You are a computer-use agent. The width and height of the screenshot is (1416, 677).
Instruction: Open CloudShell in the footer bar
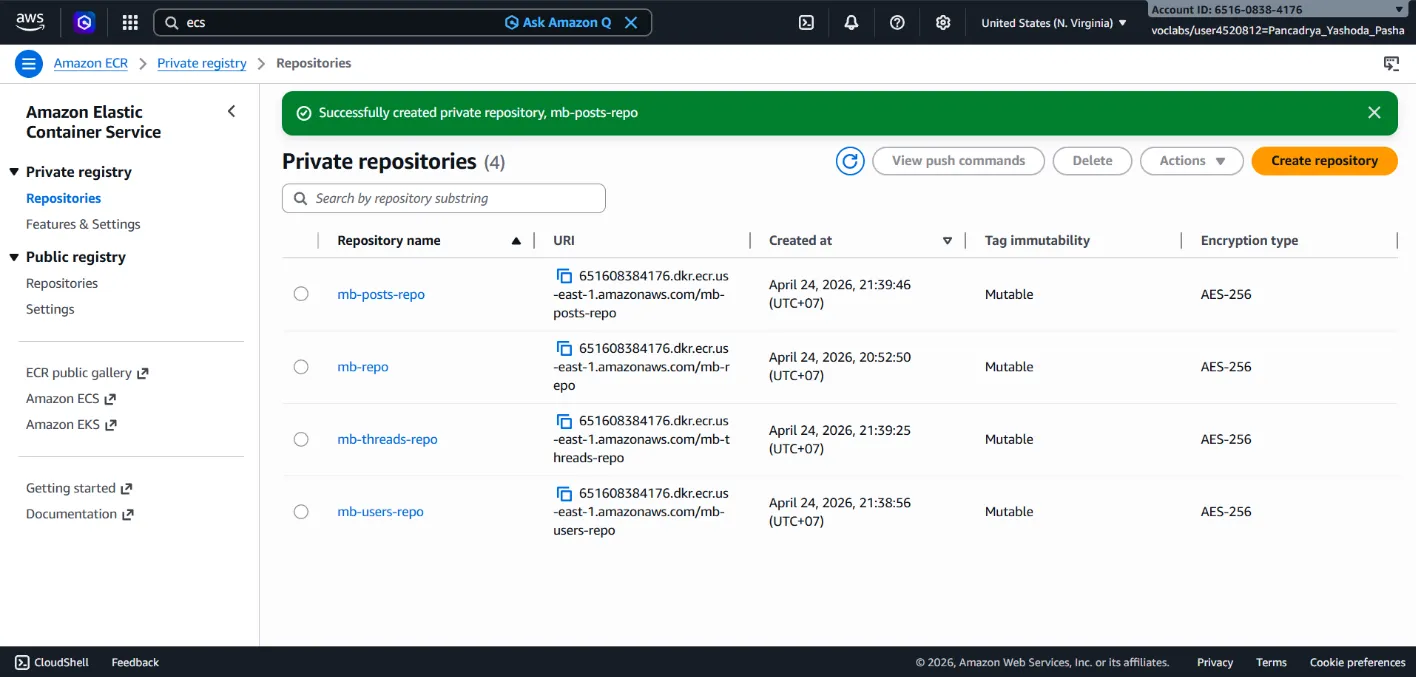(x=52, y=662)
